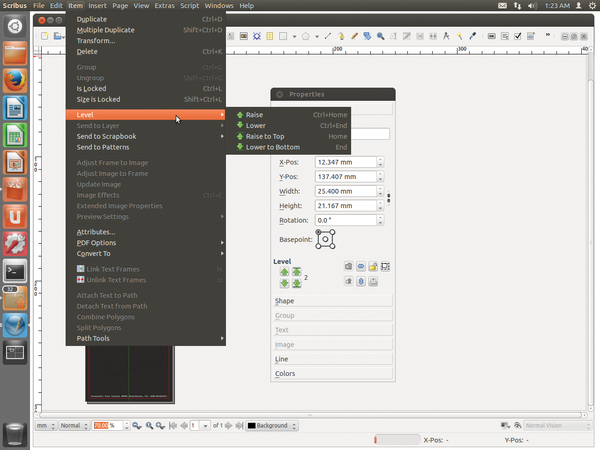
Task: Expand the Line section in Properties
Action: [x=333, y=359]
